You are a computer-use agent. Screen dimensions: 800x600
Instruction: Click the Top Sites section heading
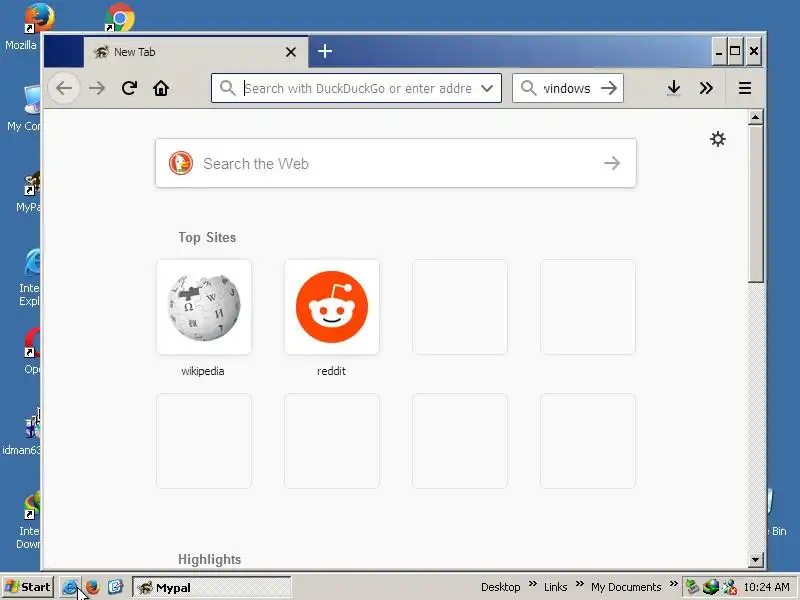207,237
